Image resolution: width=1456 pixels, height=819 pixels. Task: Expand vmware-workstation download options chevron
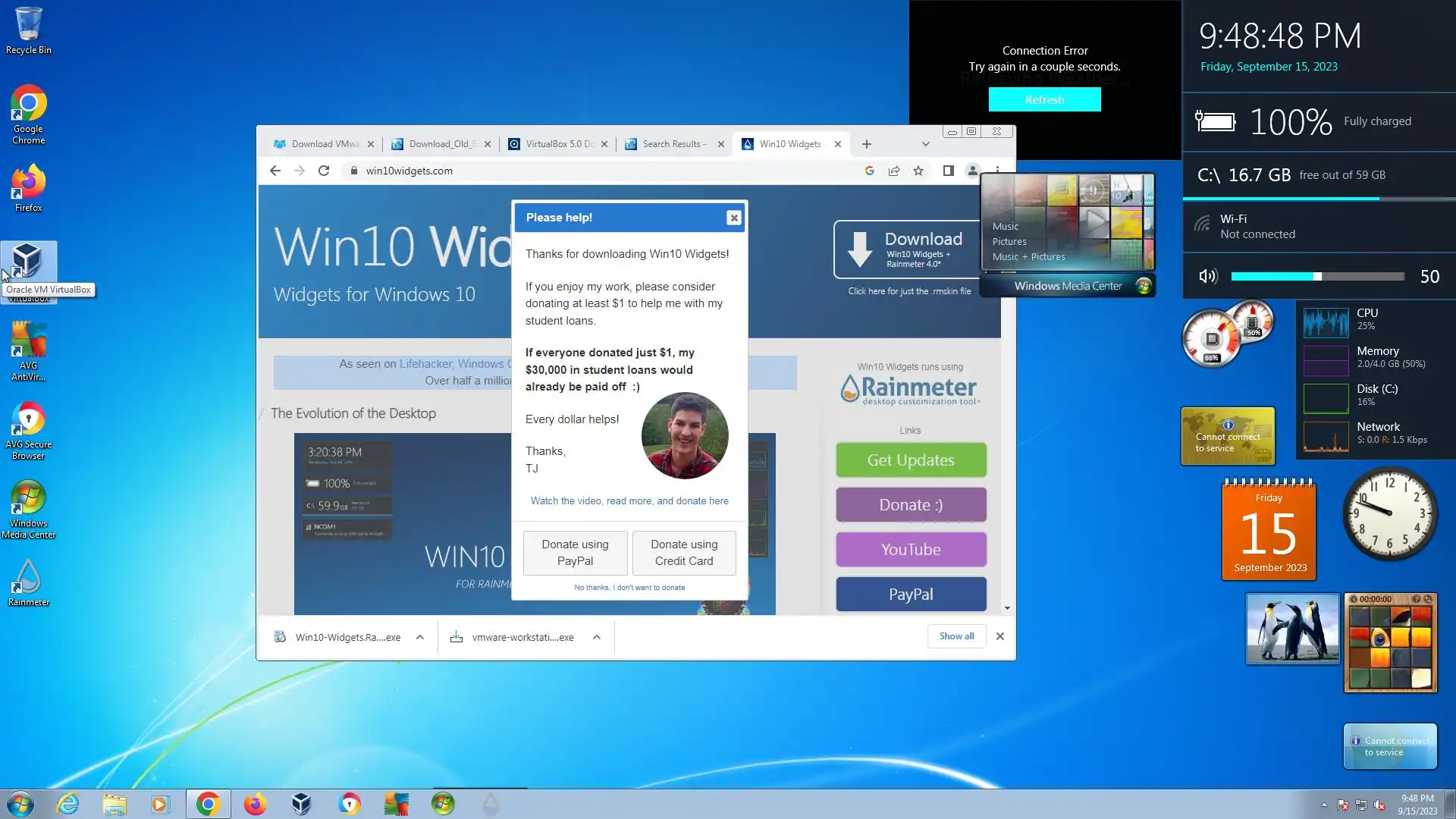pos(597,637)
